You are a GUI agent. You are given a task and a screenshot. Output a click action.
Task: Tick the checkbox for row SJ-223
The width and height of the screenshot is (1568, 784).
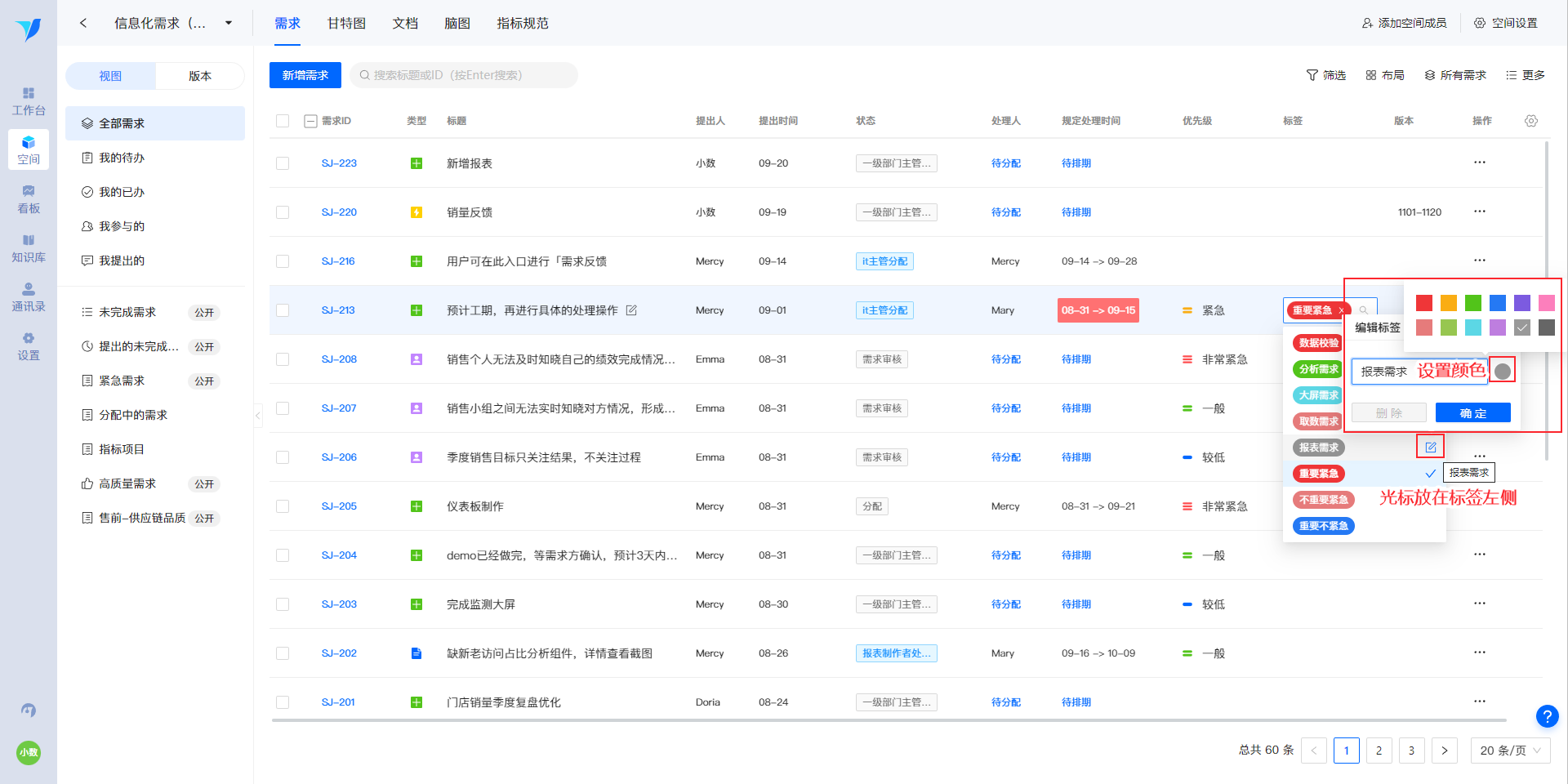283,163
